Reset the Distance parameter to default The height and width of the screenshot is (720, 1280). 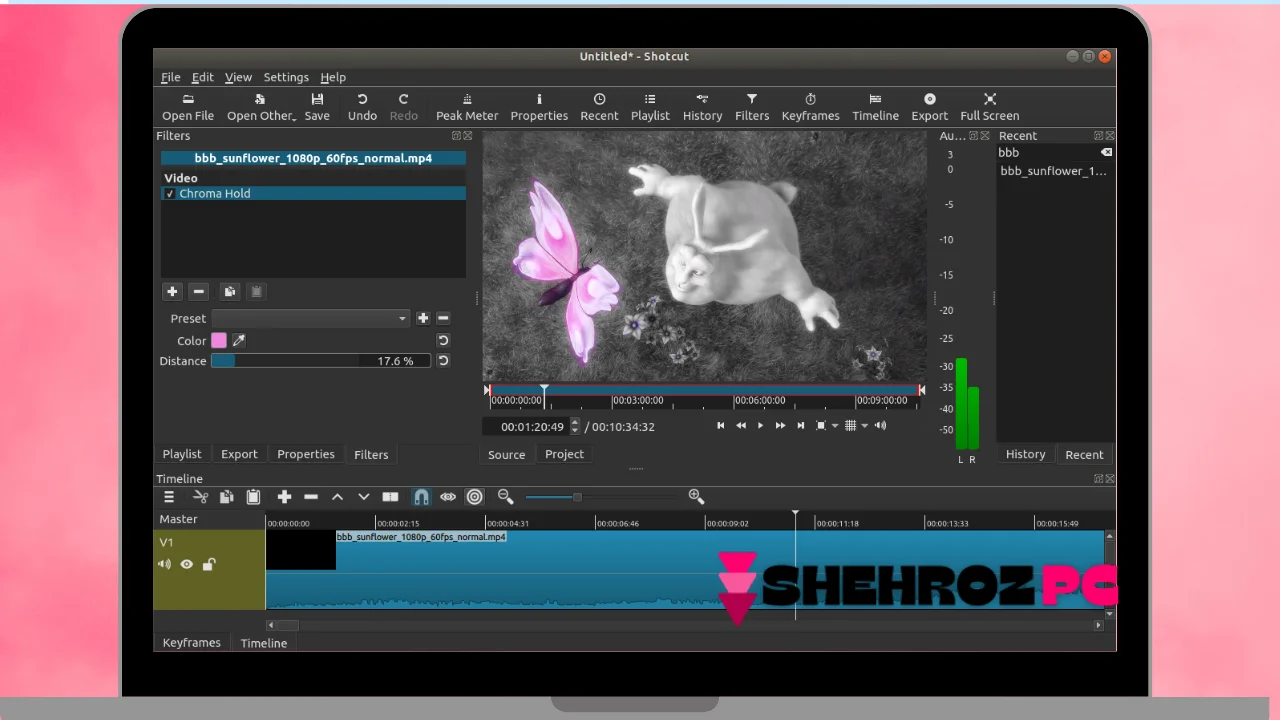click(443, 361)
